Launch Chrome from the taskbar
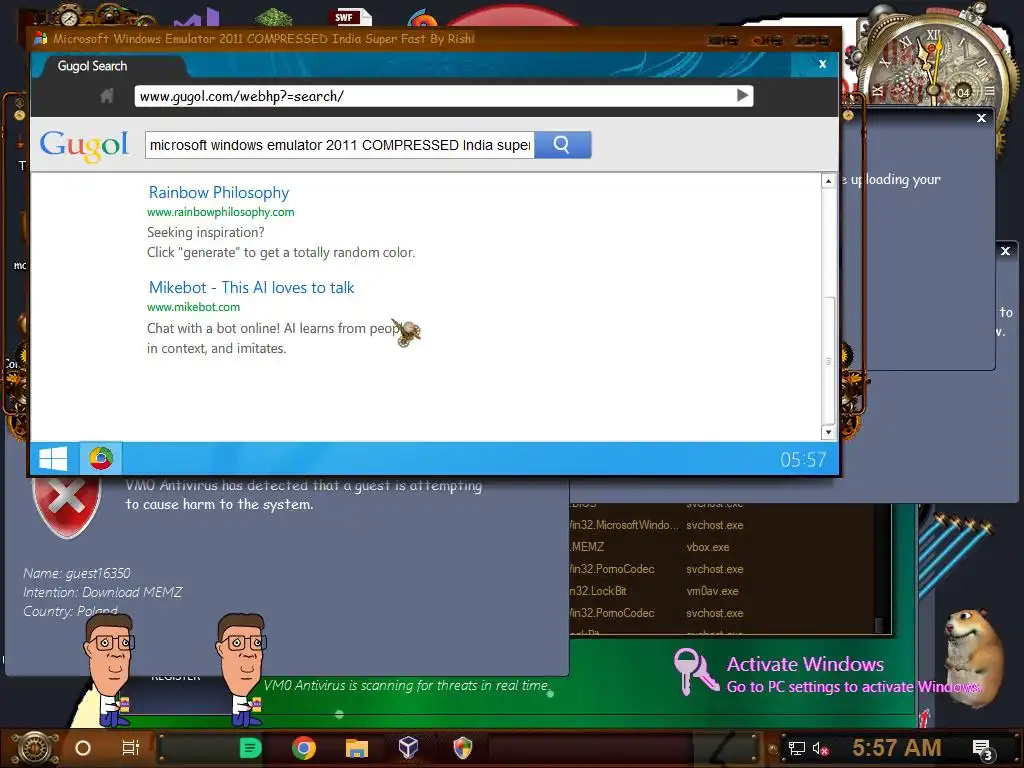The width and height of the screenshot is (1024, 768). pyautogui.click(x=304, y=748)
